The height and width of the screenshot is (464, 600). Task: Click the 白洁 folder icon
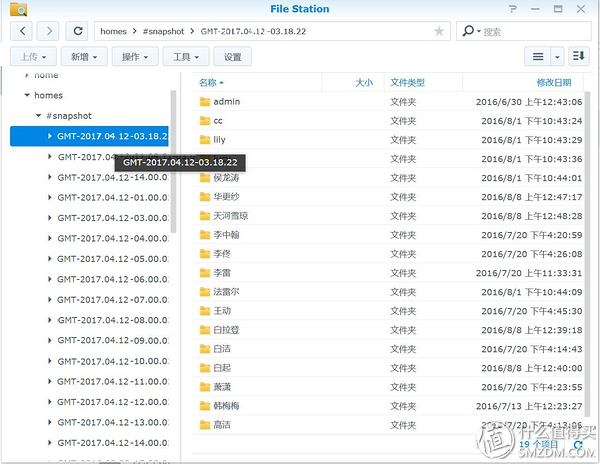coord(205,349)
